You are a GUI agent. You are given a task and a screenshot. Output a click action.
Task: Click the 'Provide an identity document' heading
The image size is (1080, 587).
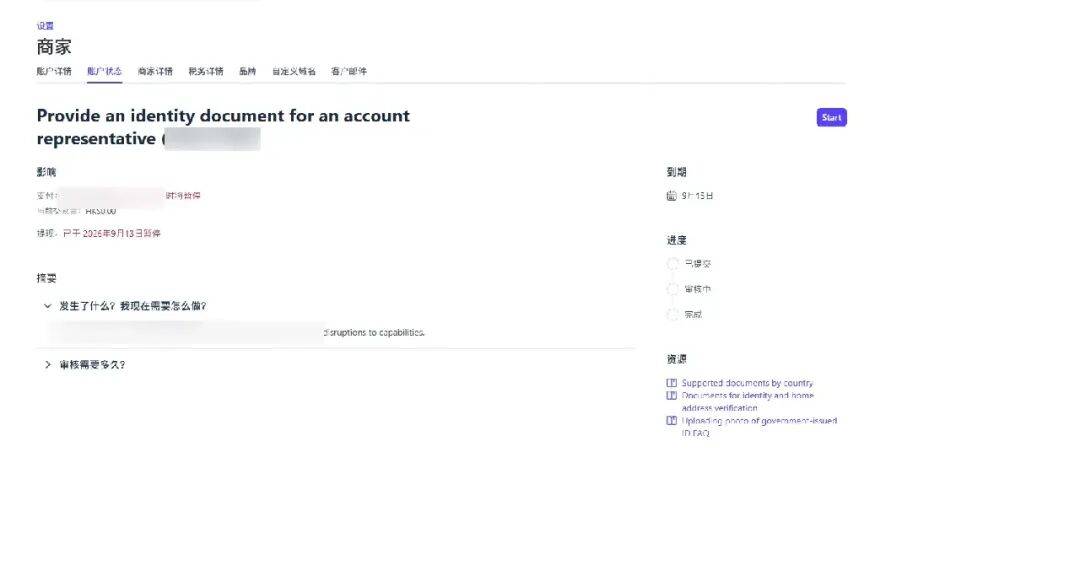pyautogui.click(x=223, y=127)
